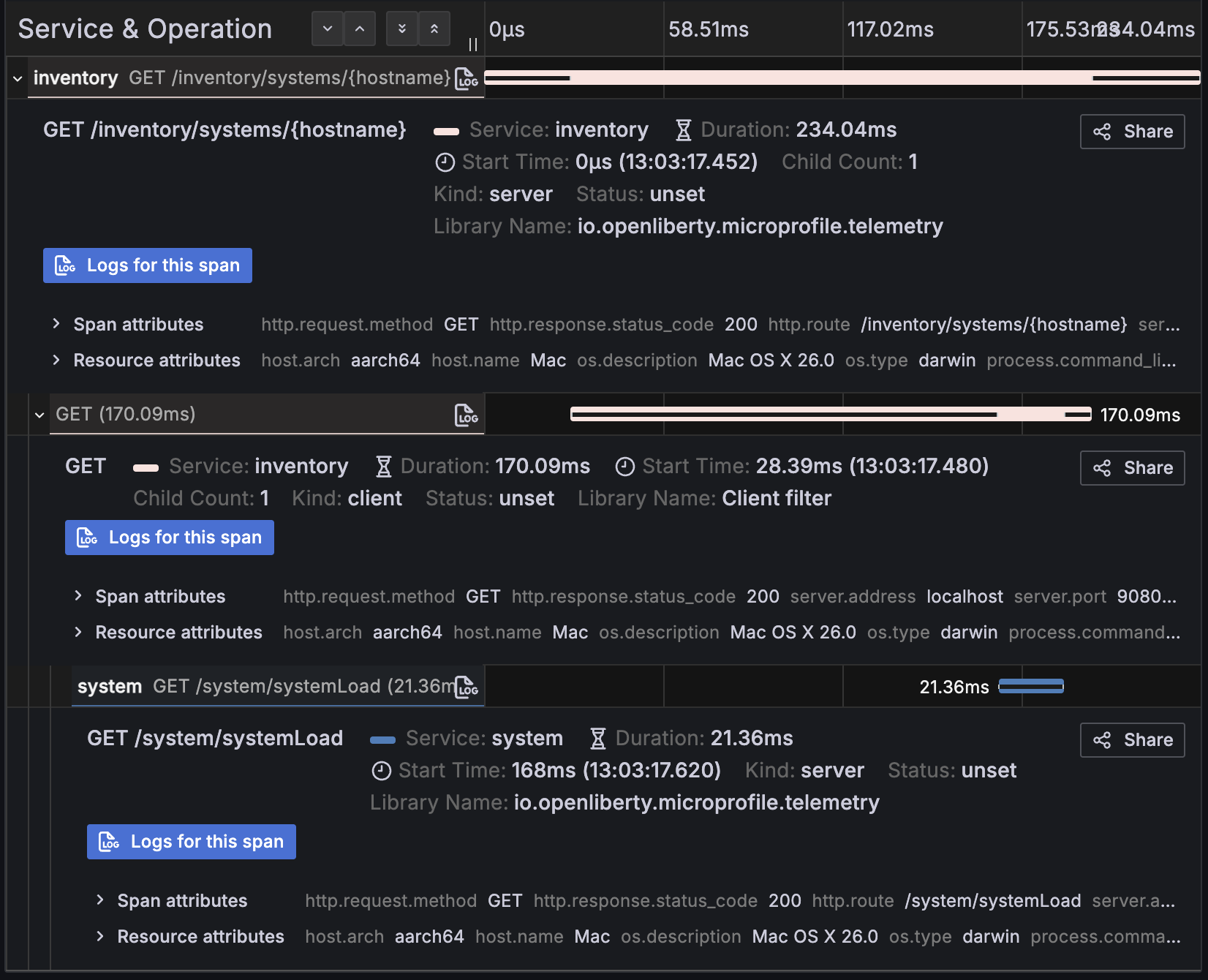This screenshot has height=980, width=1208.
Task: Click the log icon beside the inventory span title
Action: 466,78
